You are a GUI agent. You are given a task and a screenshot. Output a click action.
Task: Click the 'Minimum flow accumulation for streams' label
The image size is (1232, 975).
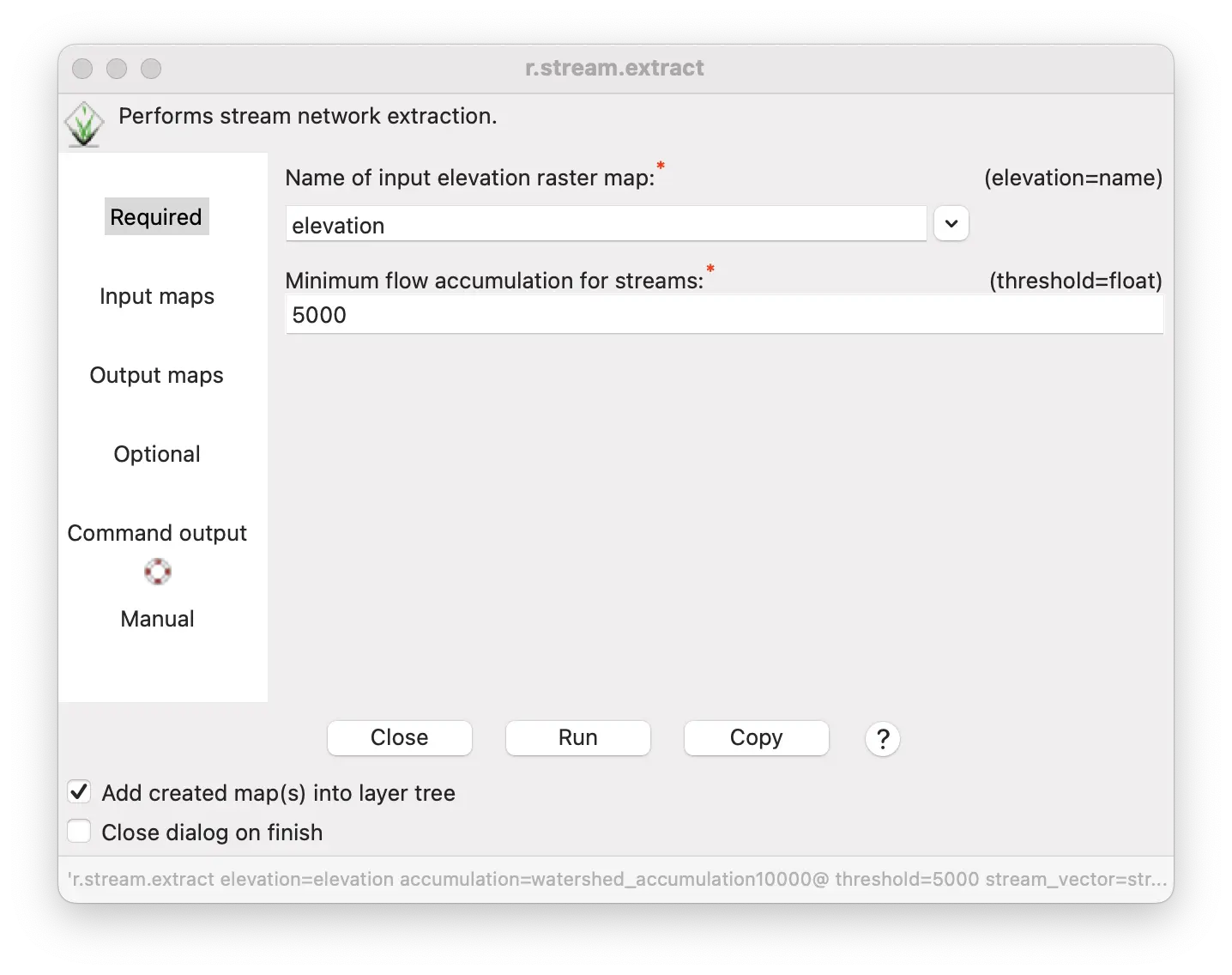(495, 281)
